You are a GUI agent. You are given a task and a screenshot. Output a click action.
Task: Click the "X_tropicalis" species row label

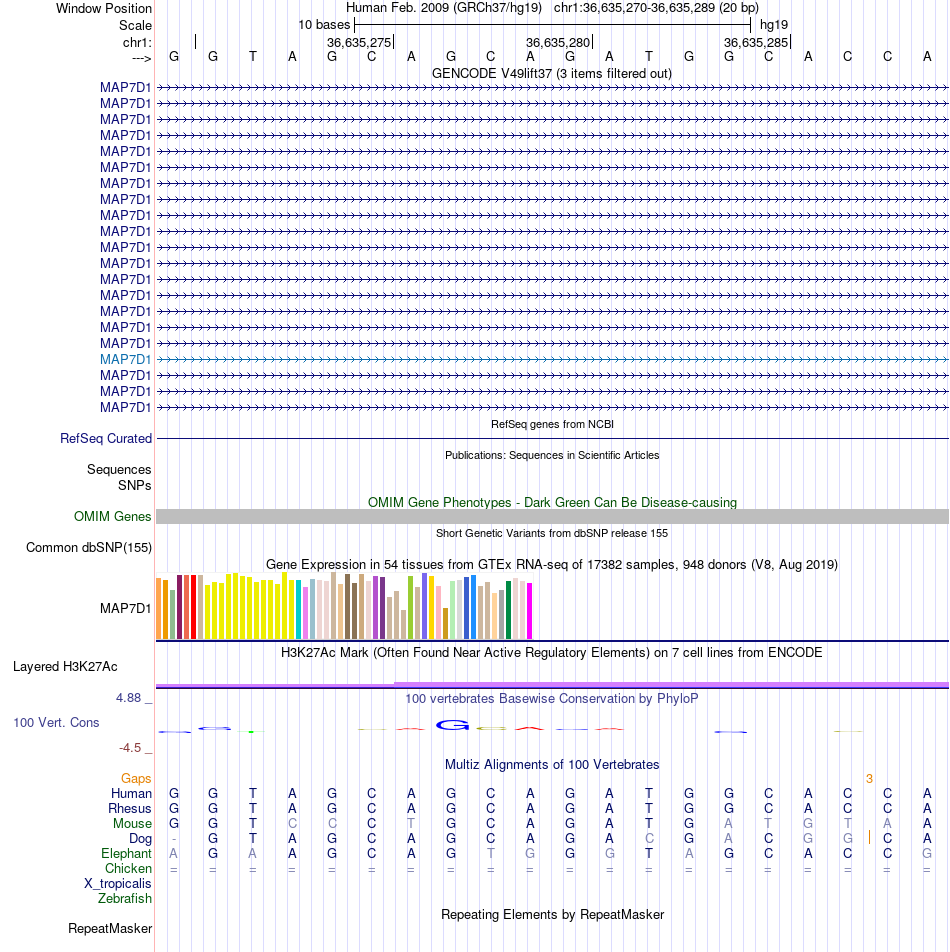tap(118, 884)
